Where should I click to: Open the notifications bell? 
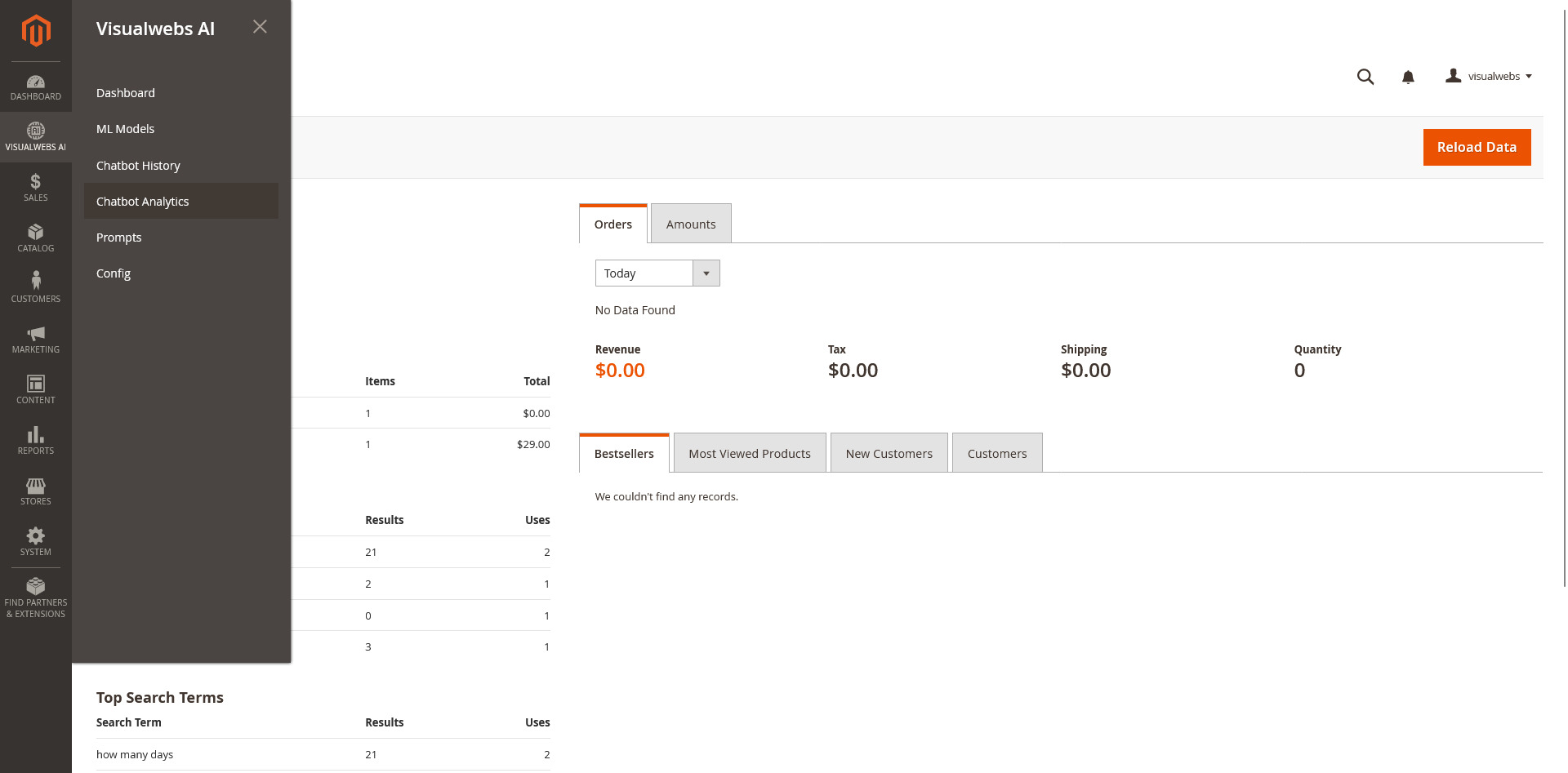1408,77
